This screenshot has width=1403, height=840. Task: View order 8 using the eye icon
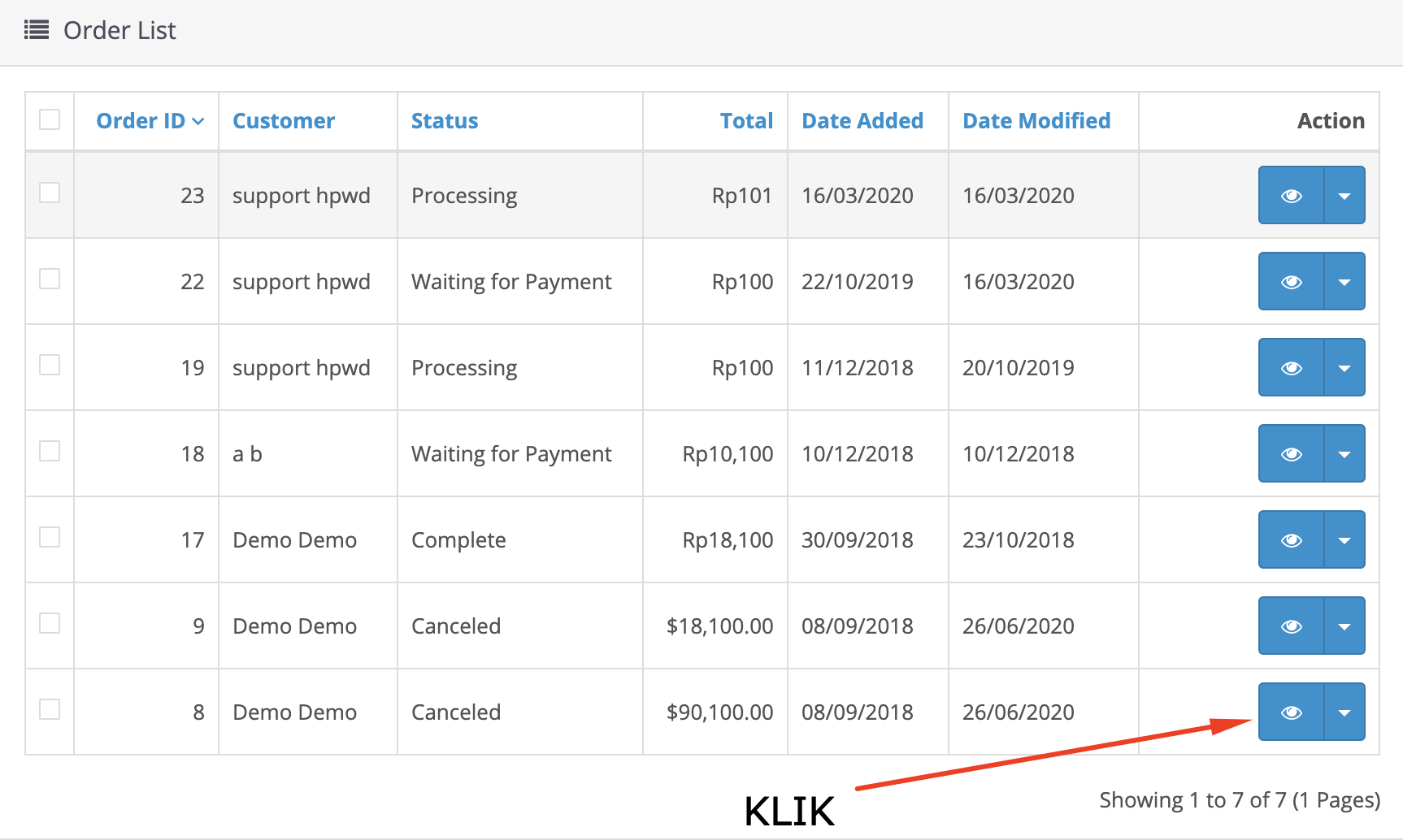coord(1291,712)
